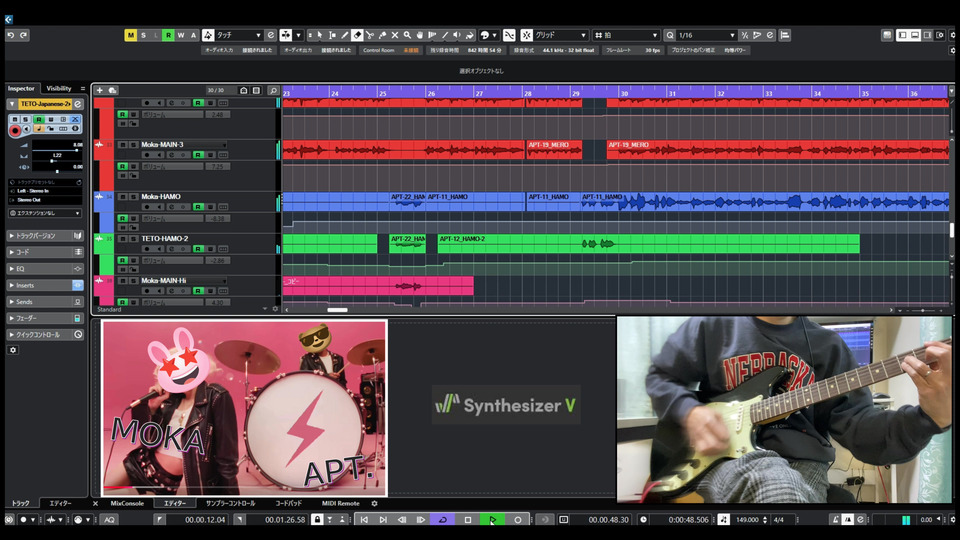Open the MixConsole lower zone tab
Image resolution: width=960 pixels, height=540 pixels.
coord(127,503)
